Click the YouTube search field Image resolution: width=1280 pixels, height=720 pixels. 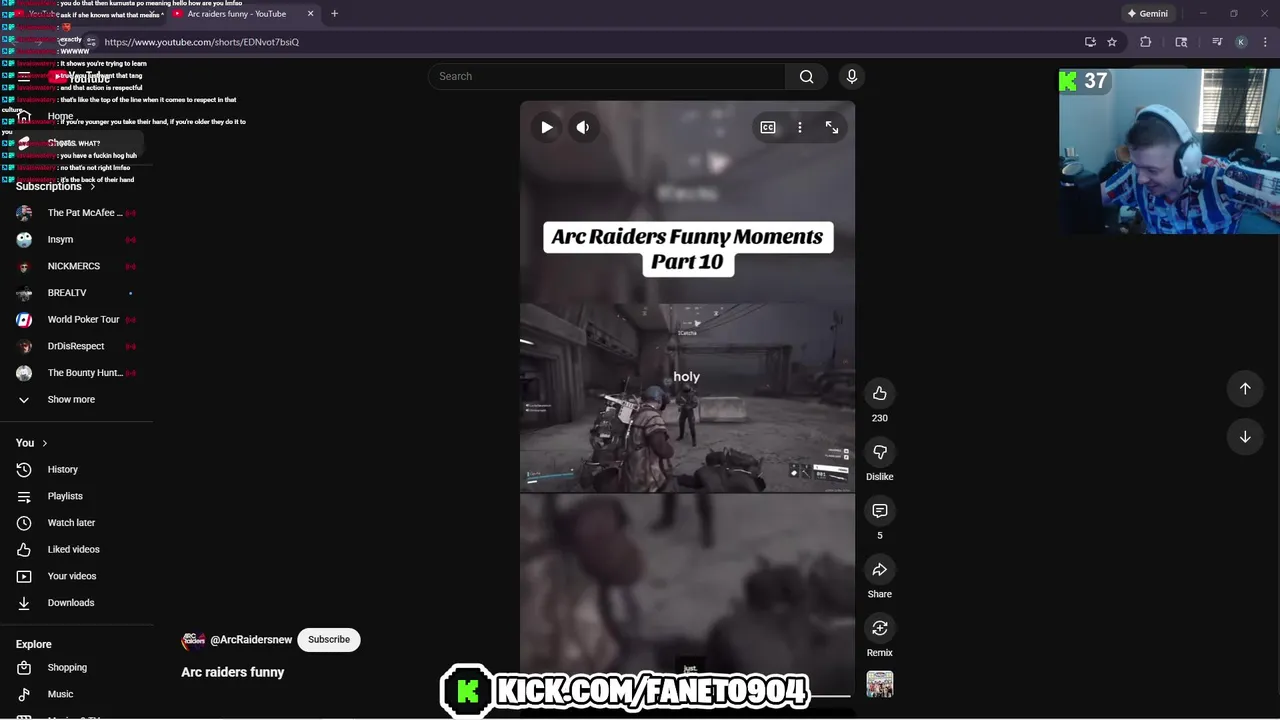607,77
